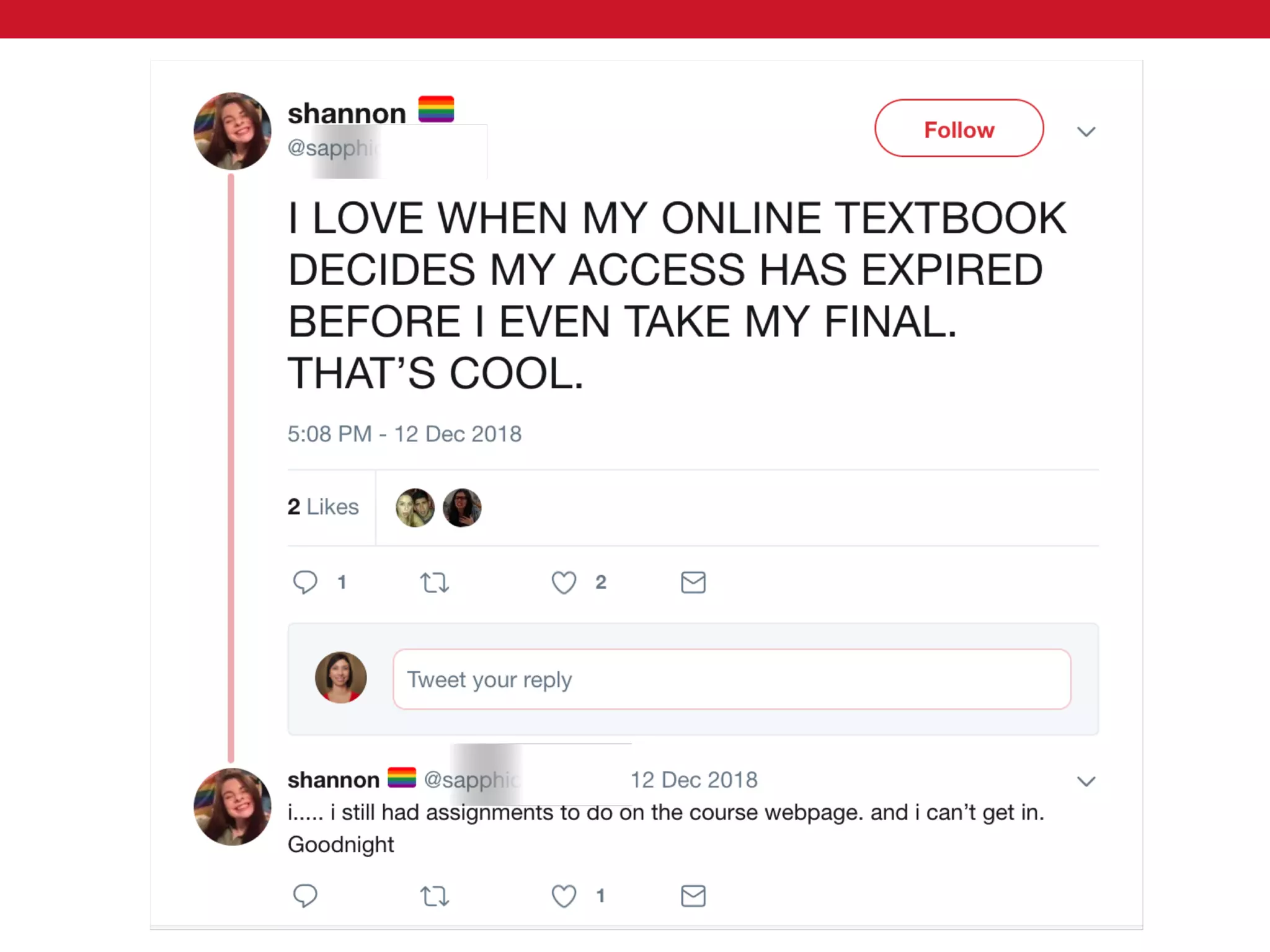Follow shannon with the Follow button
The width and height of the screenshot is (1270, 952).
point(959,128)
